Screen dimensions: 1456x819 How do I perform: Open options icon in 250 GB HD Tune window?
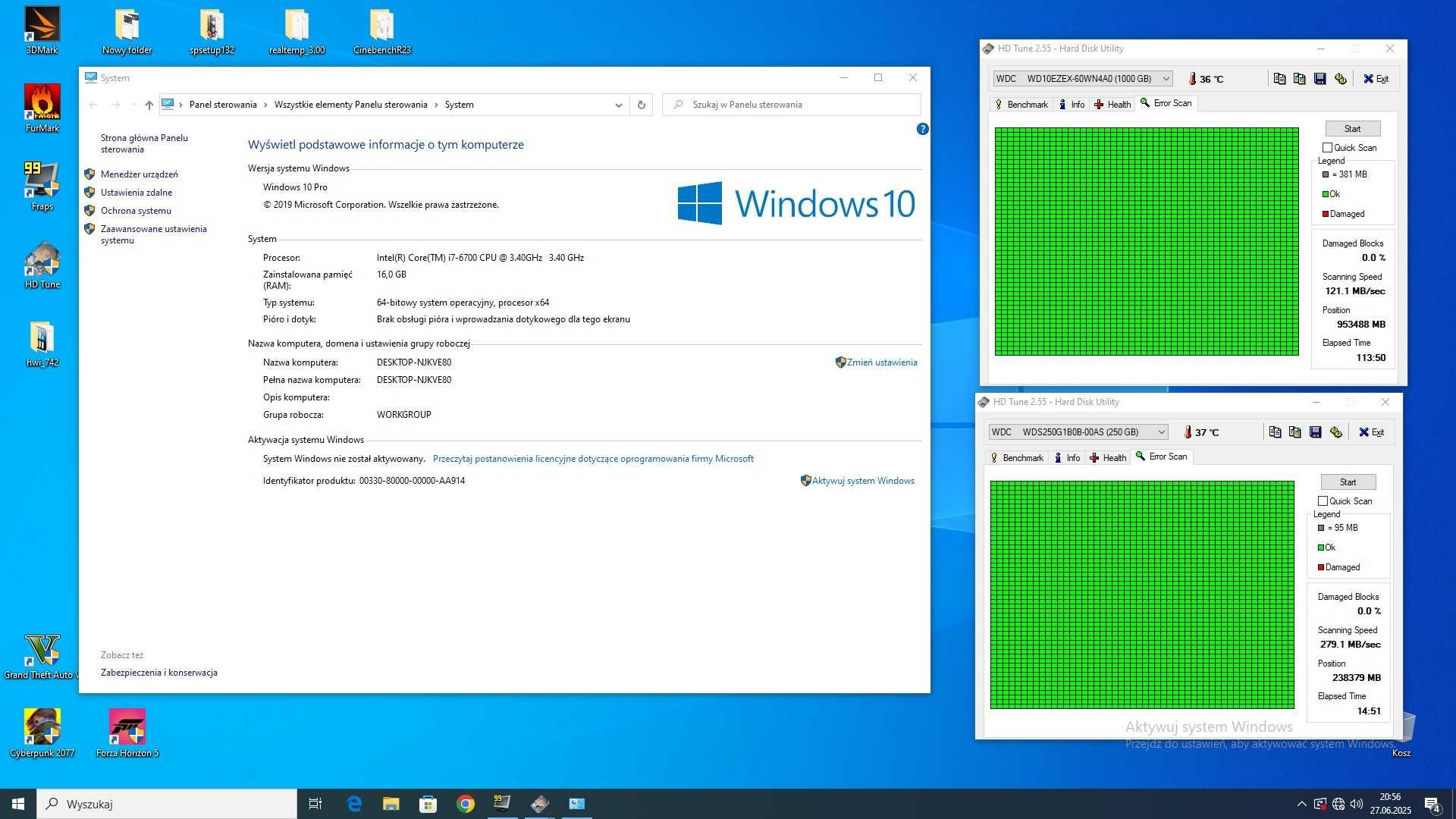click(1336, 432)
